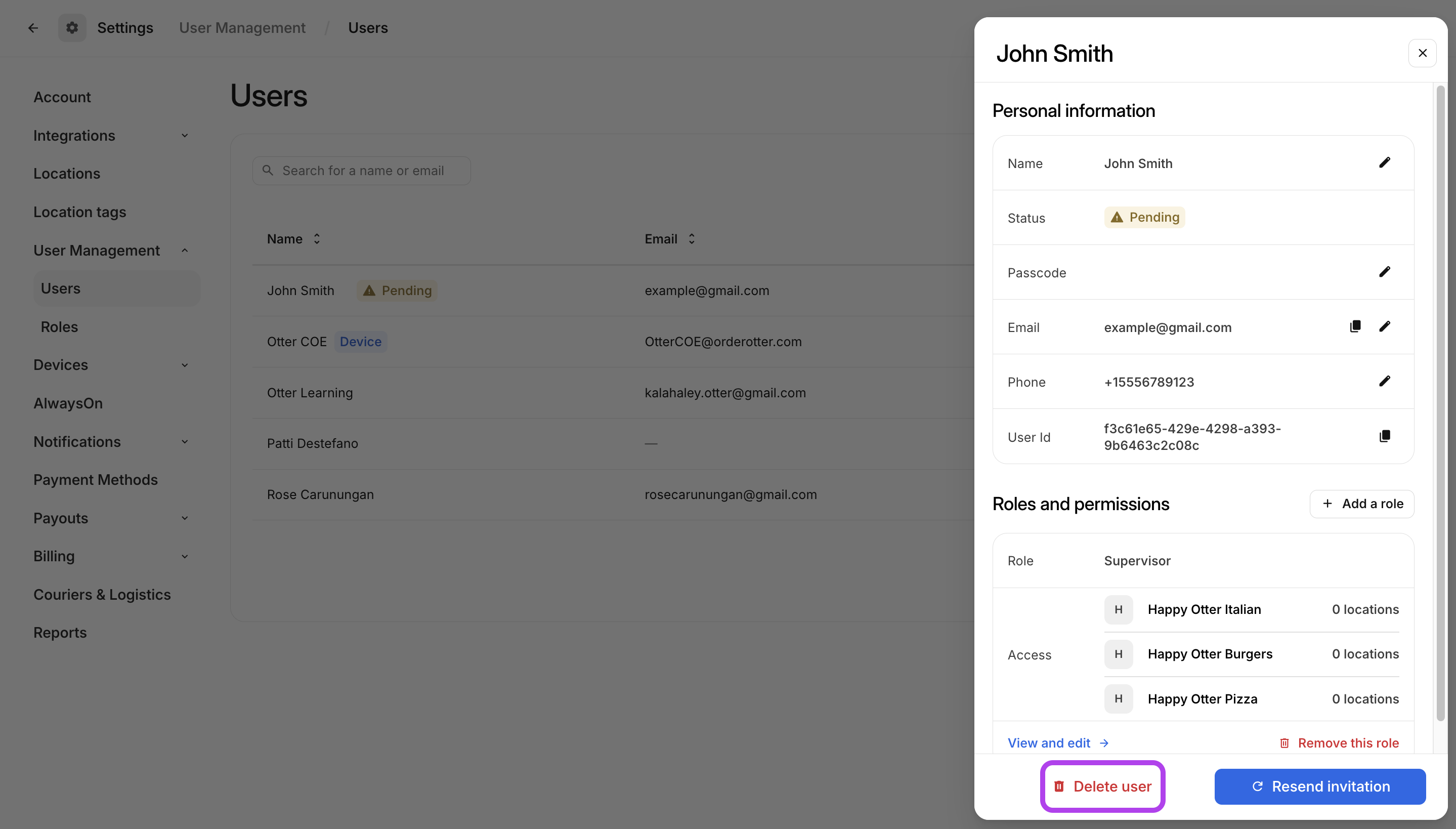Click kalahaley.otter@gmail.com email cell

725,393
